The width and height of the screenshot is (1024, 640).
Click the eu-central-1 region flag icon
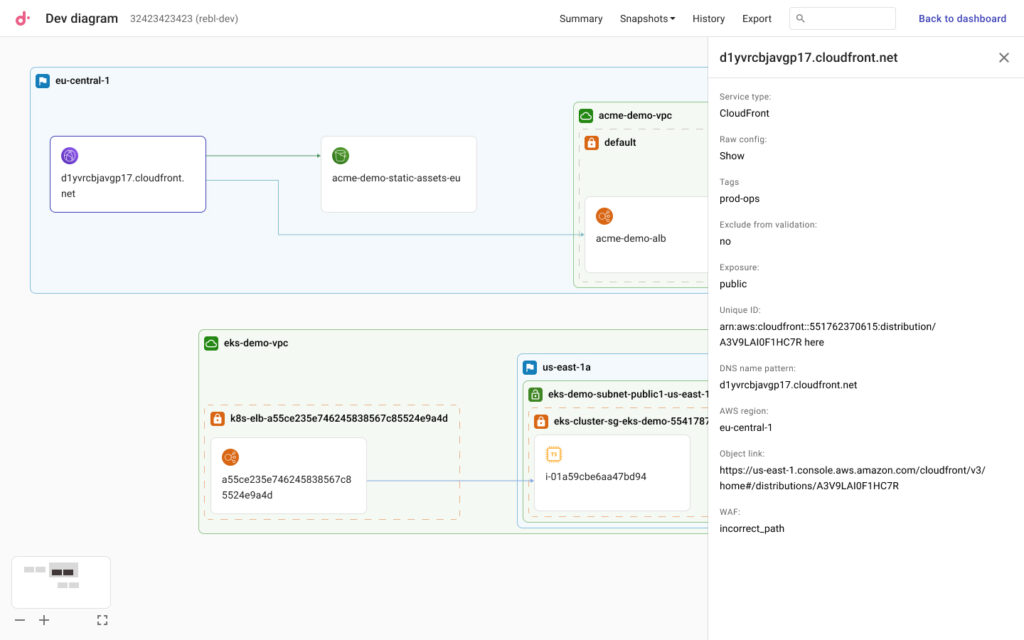coord(42,81)
